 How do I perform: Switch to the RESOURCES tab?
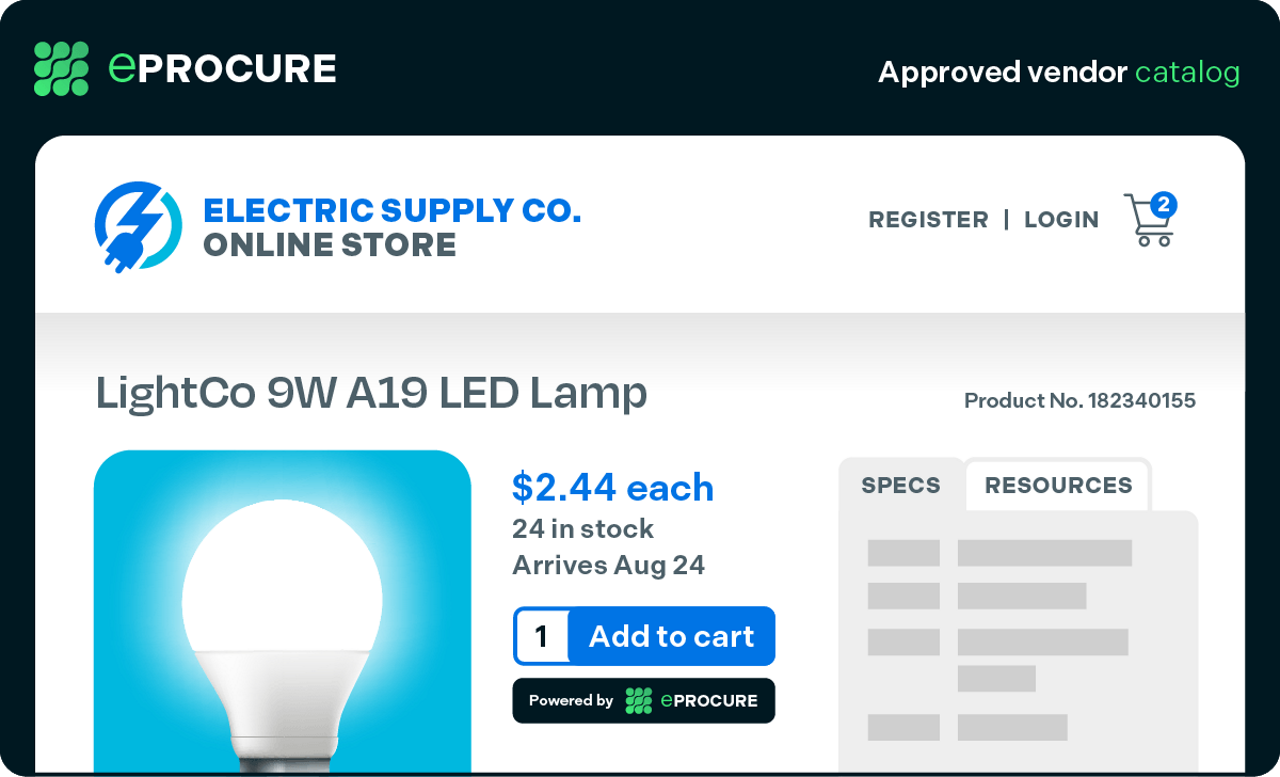(1058, 485)
